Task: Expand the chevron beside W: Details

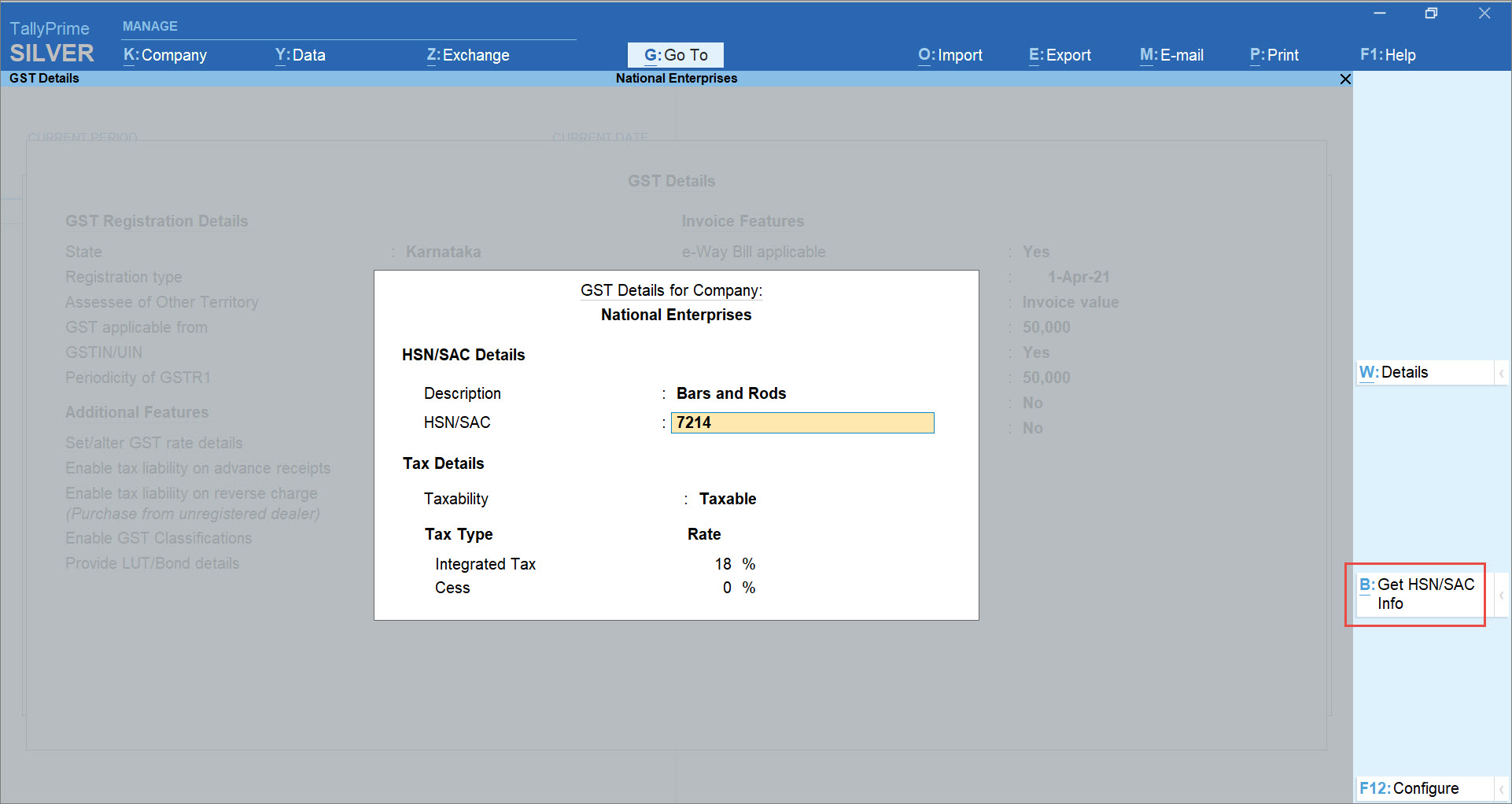Action: click(x=1502, y=373)
